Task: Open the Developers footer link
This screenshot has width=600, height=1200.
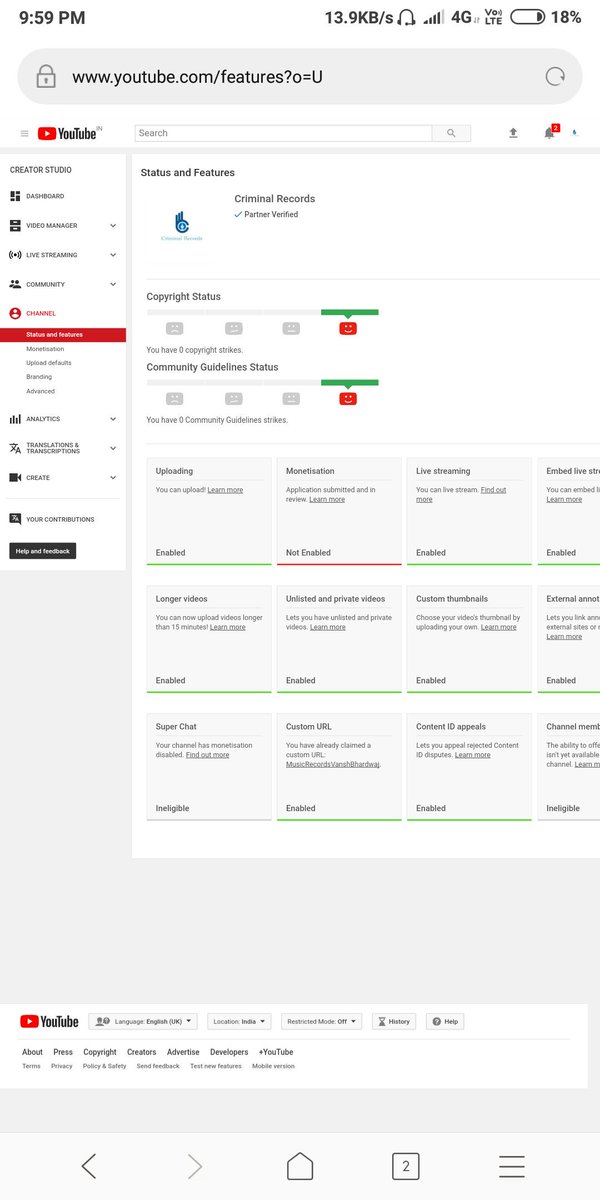Action: pos(229,1052)
